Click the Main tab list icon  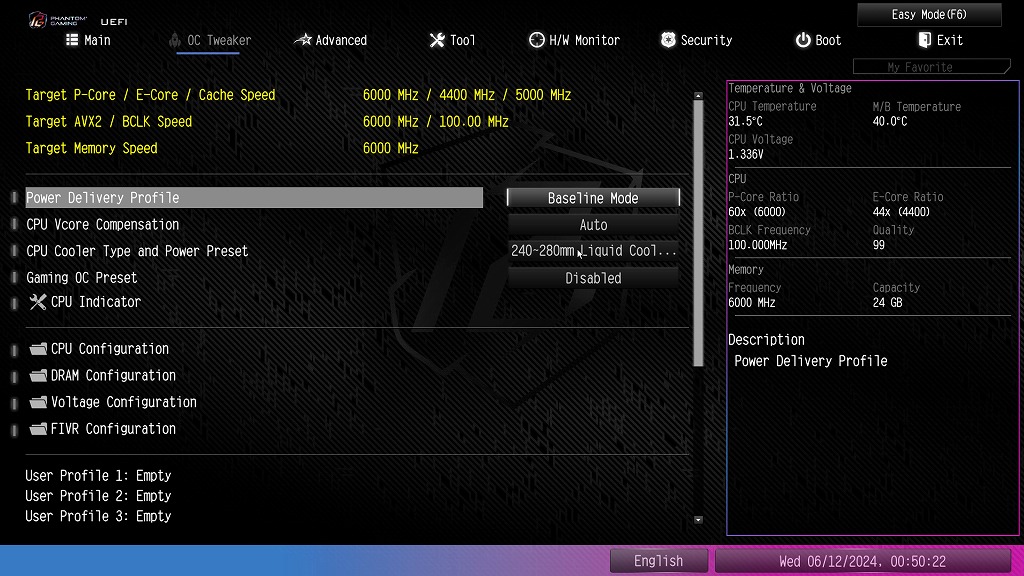click(x=72, y=40)
